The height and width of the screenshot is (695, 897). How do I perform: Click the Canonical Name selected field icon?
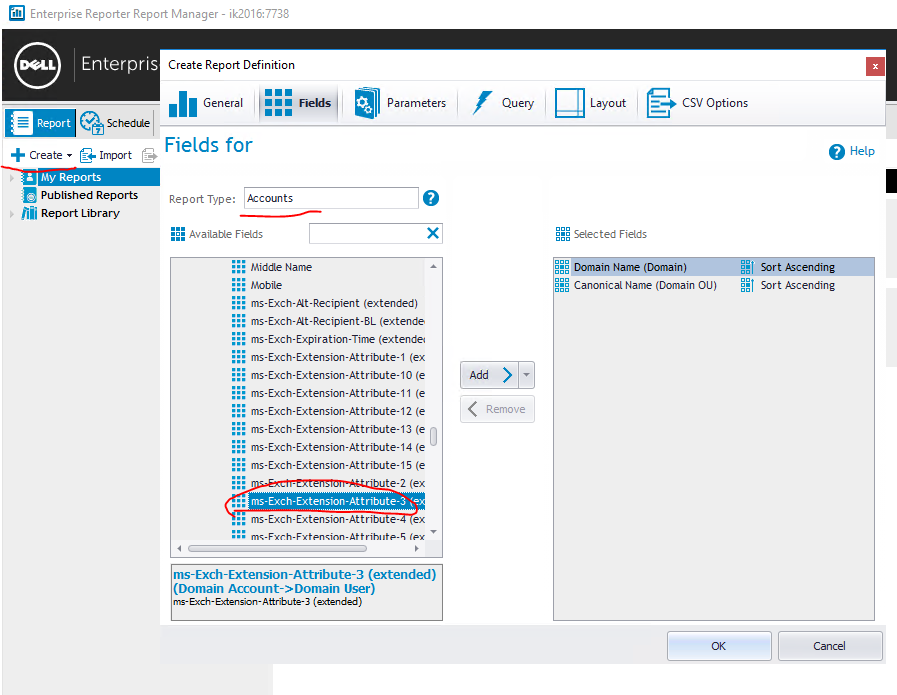(x=562, y=285)
